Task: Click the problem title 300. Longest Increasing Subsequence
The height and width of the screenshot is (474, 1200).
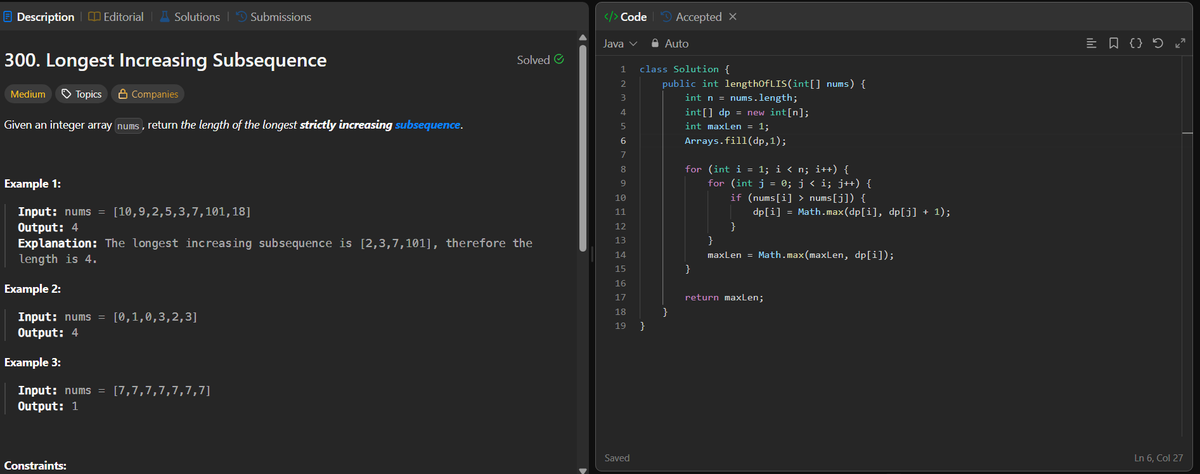Action: (166, 60)
